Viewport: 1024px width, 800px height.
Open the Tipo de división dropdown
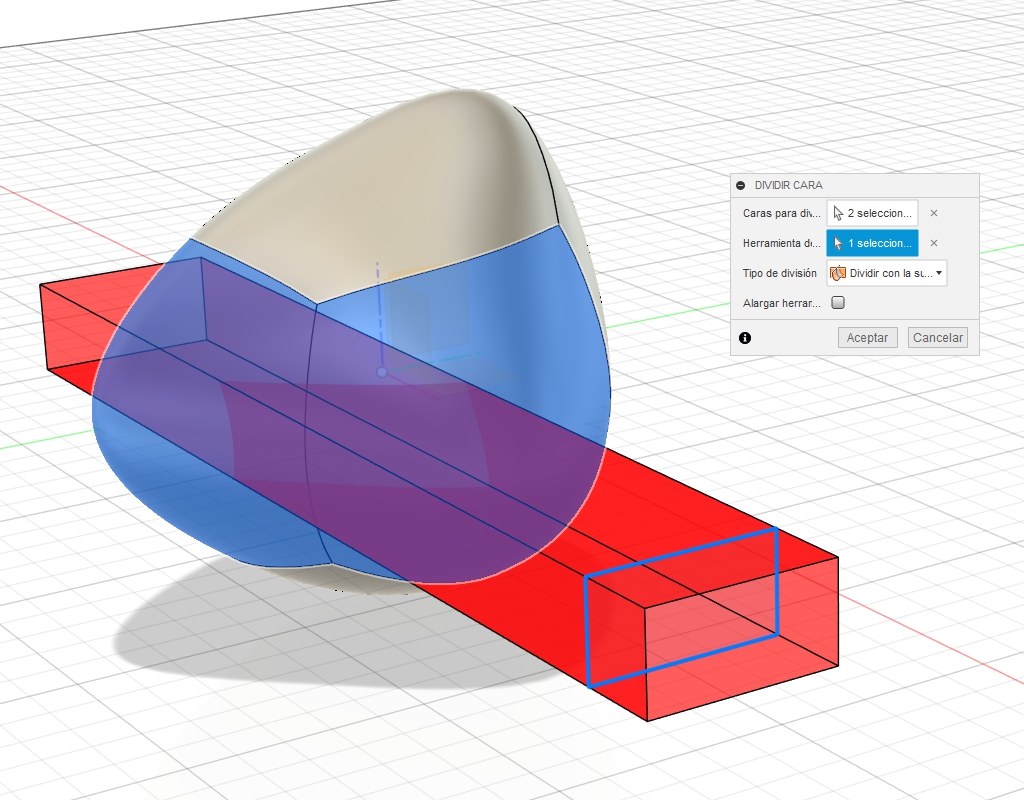click(886, 273)
